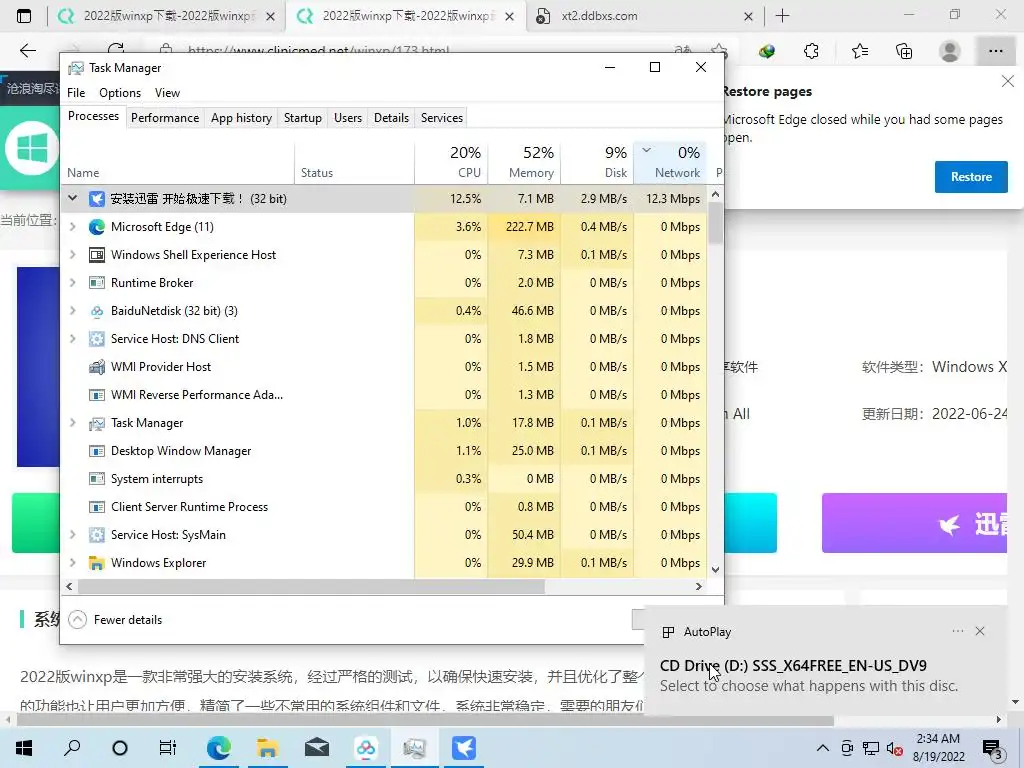Screen dimensions: 1024x768
Task: Open the Mail app from the taskbar
Action: [x=317, y=748]
